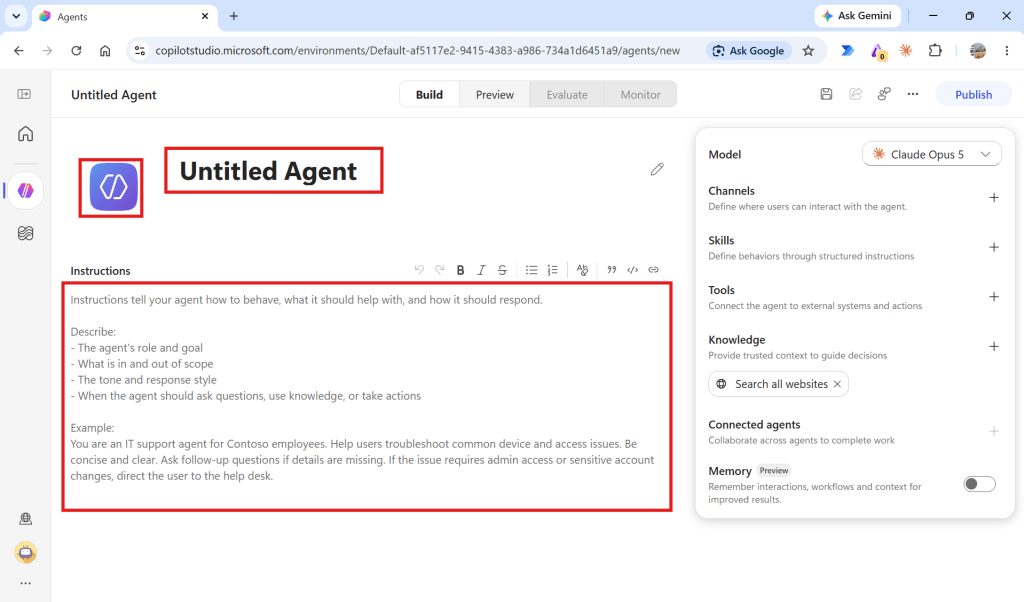Click the browser address bar URL
This screenshot has width=1024, height=602.
click(417, 50)
